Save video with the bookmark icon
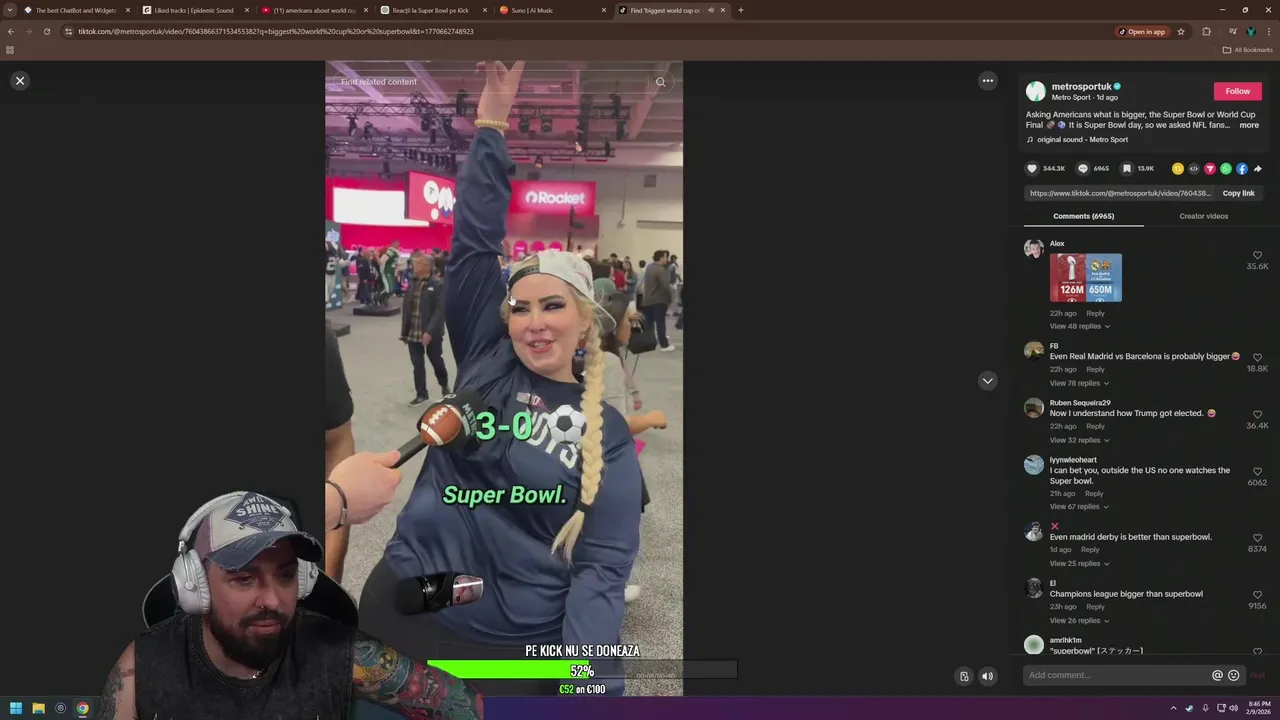Image resolution: width=1280 pixels, height=720 pixels. [x=1126, y=169]
